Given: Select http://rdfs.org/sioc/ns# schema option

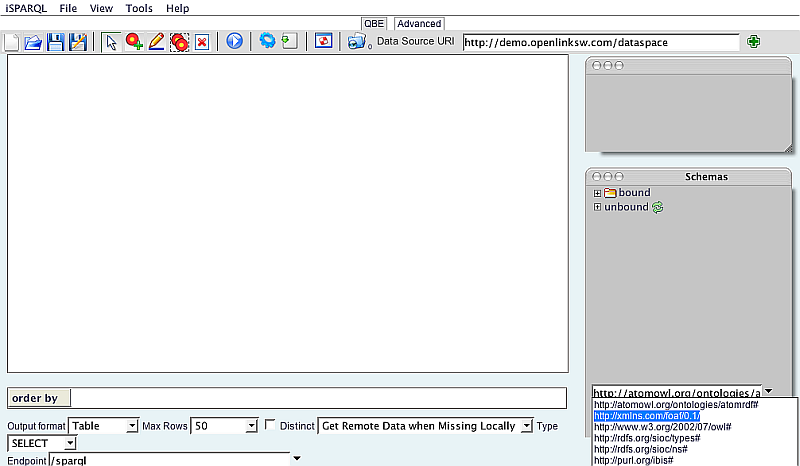Looking at the screenshot, I should click(x=641, y=449).
